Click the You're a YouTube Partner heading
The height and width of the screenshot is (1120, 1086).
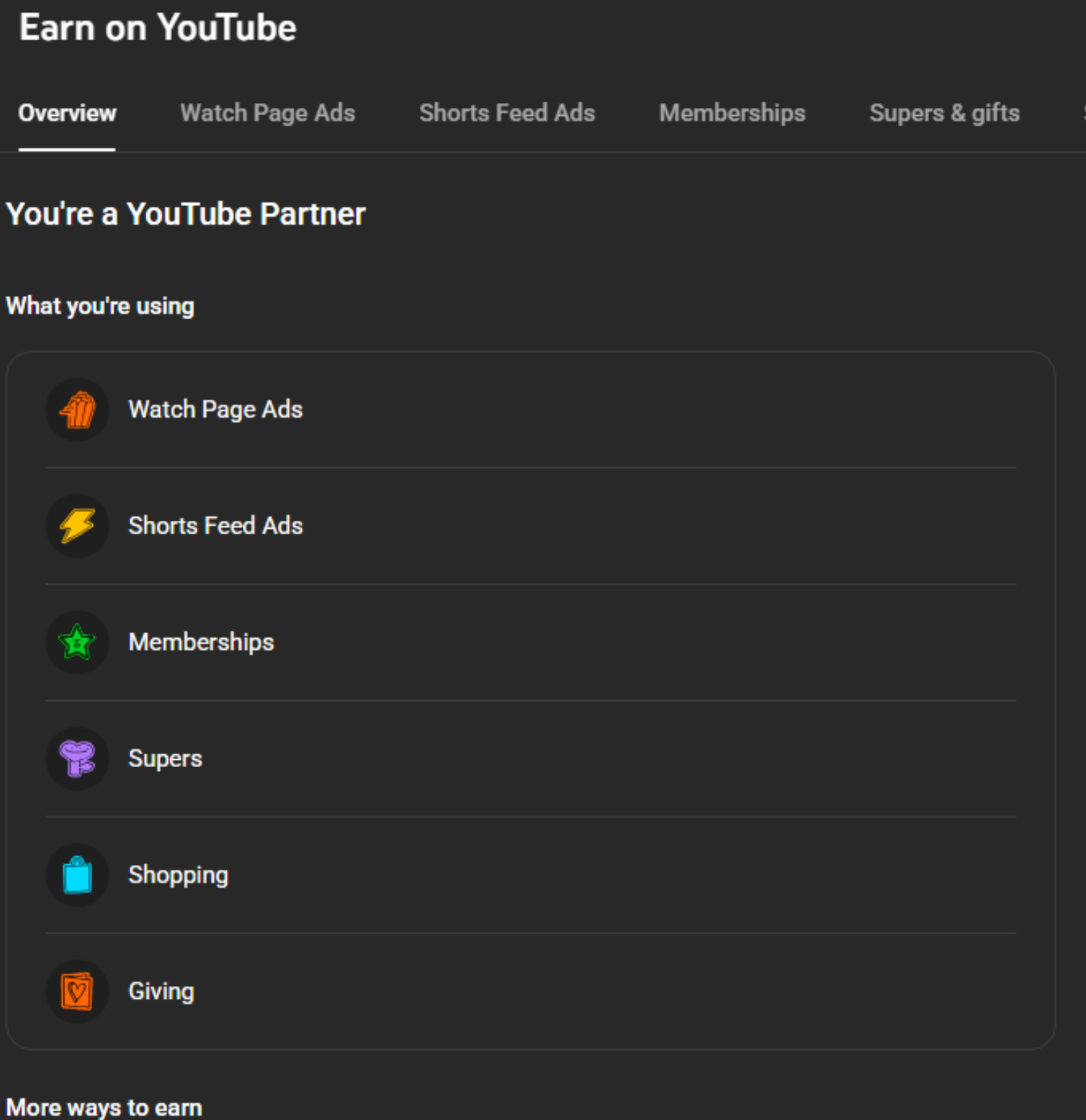coord(186,214)
